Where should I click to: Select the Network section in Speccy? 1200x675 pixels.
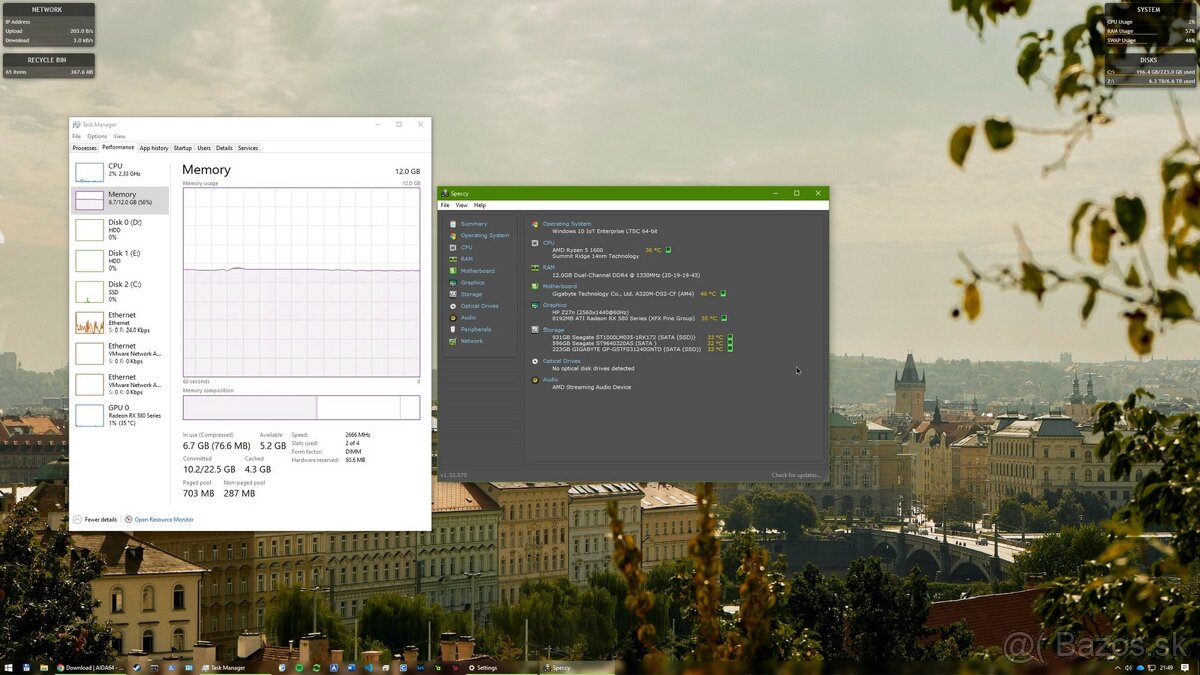click(x=474, y=340)
